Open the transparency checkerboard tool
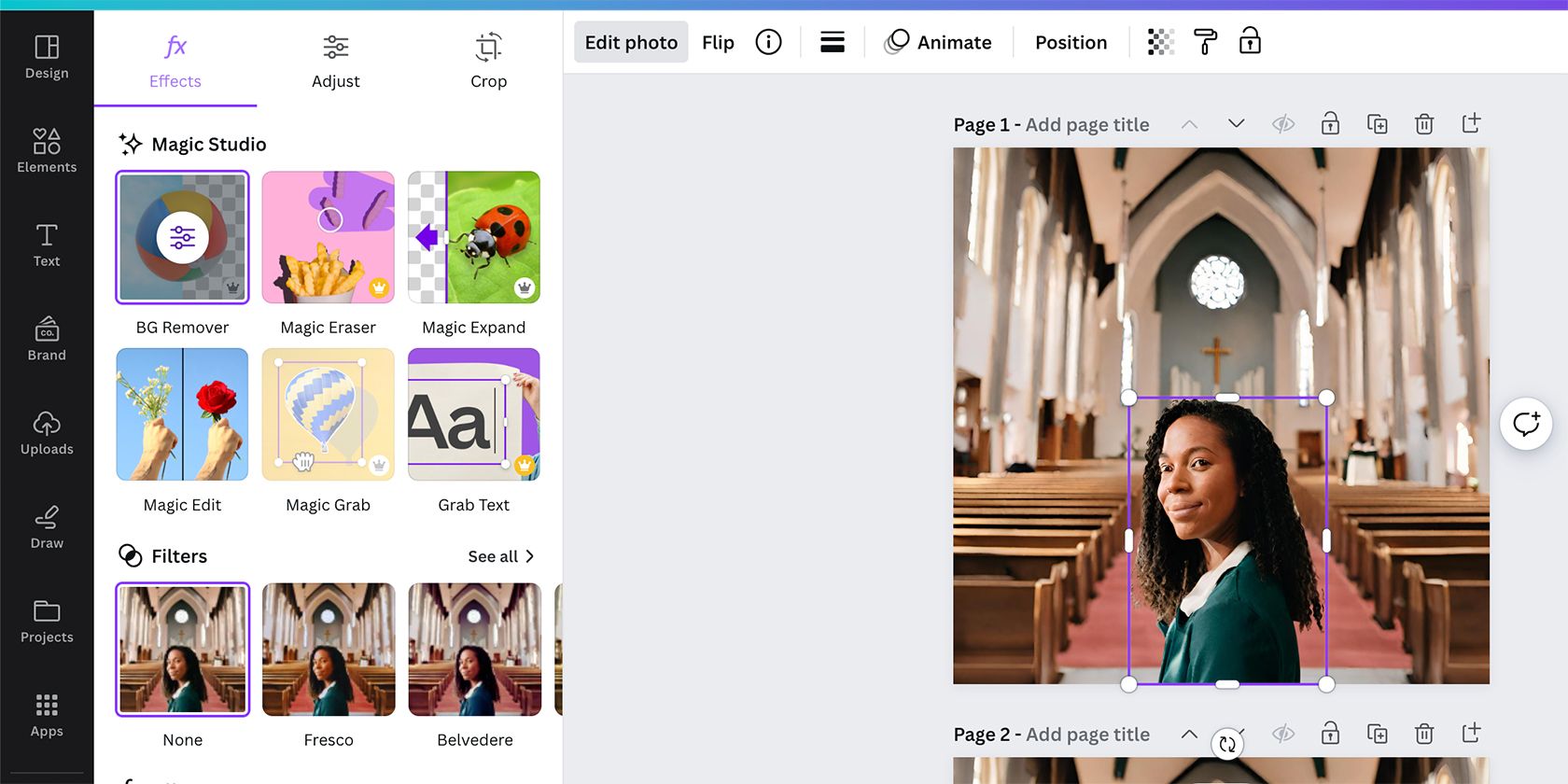The width and height of the screenshot is (1568, 784). (1160, 42)
